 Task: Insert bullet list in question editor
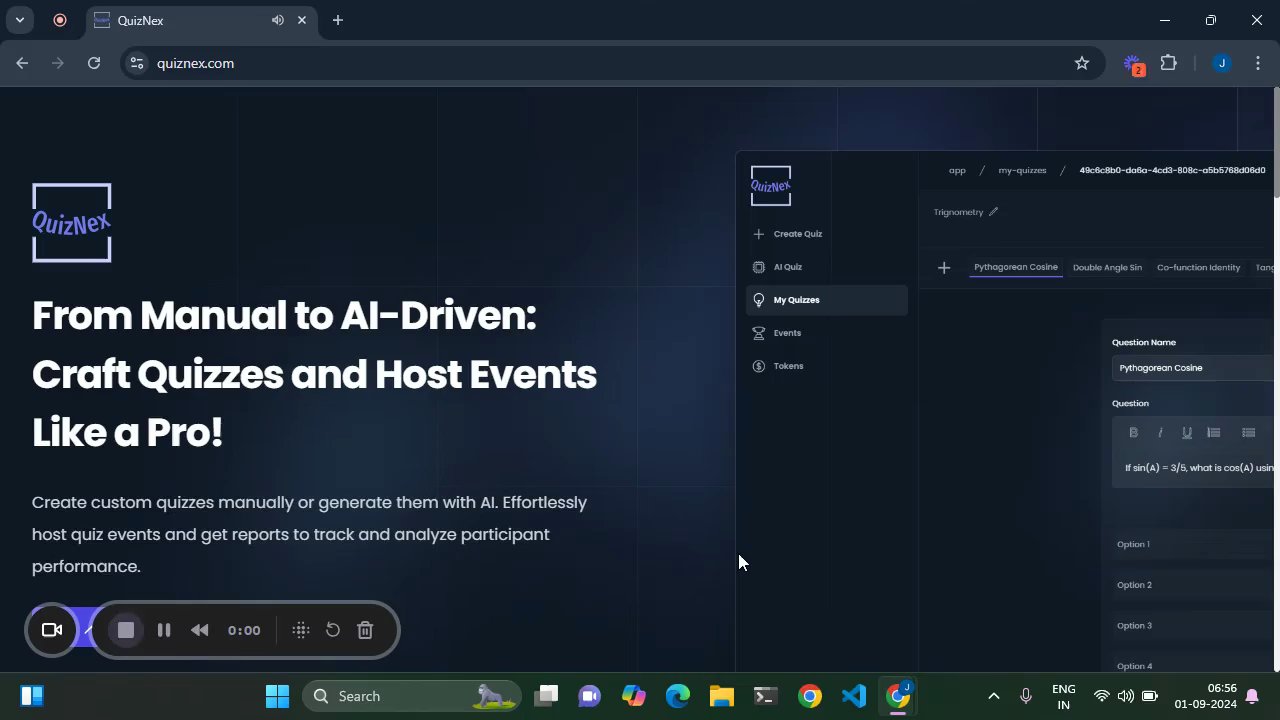[x=1249, y=433]
